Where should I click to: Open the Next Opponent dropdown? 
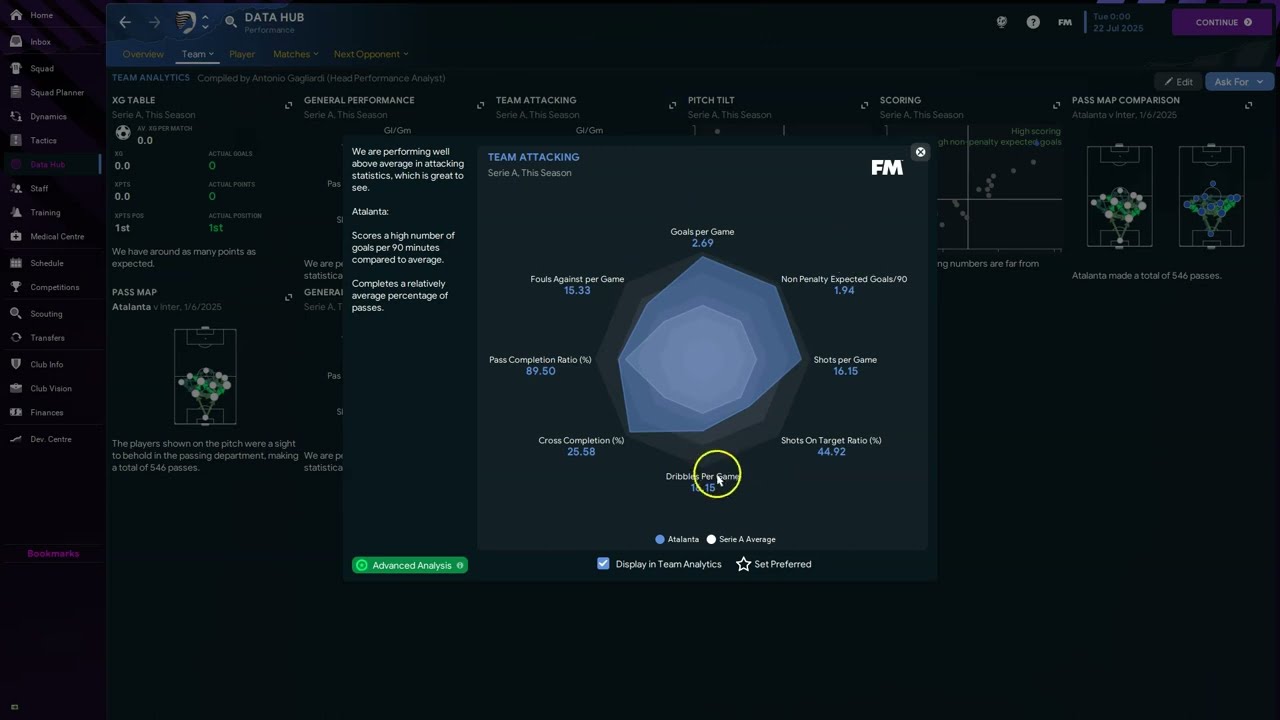coord(371,54)
